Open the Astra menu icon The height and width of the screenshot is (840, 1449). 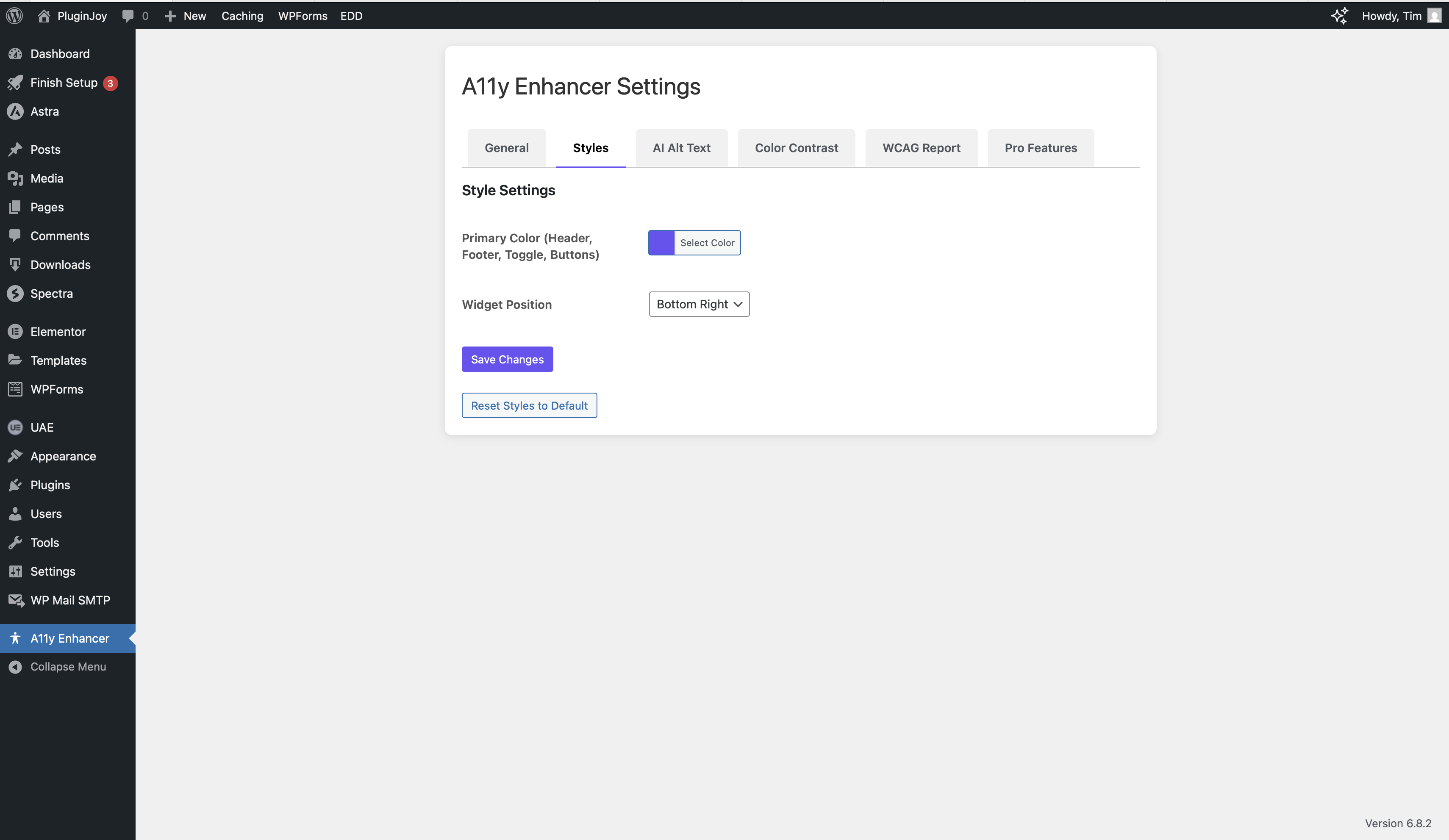(x=15, y=111)
